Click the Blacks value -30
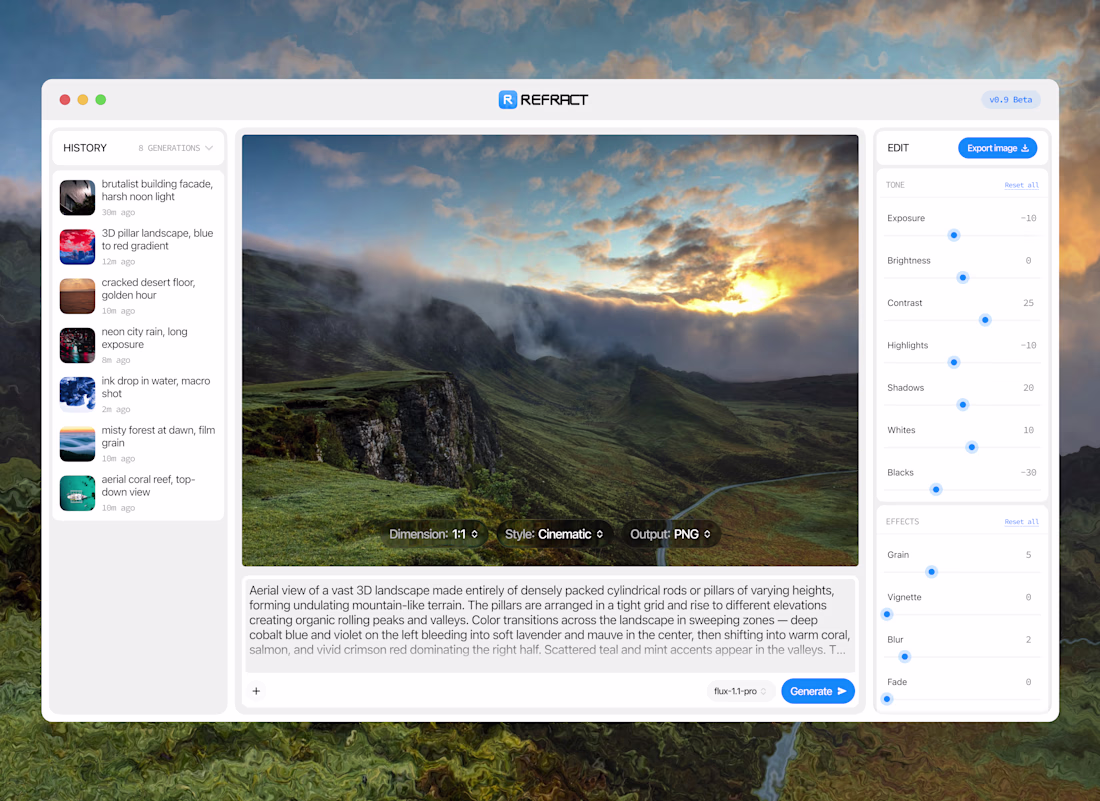This screenshot has height=801, width=1100. pos(1028,473)
